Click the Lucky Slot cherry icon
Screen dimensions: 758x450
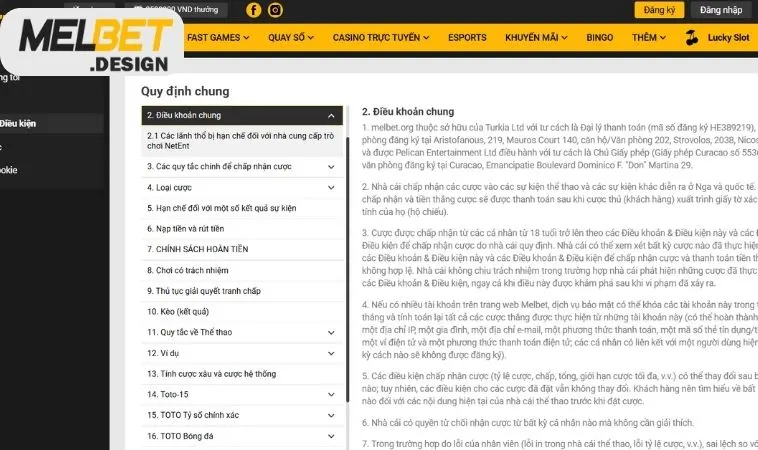click(x=692, y=38)
